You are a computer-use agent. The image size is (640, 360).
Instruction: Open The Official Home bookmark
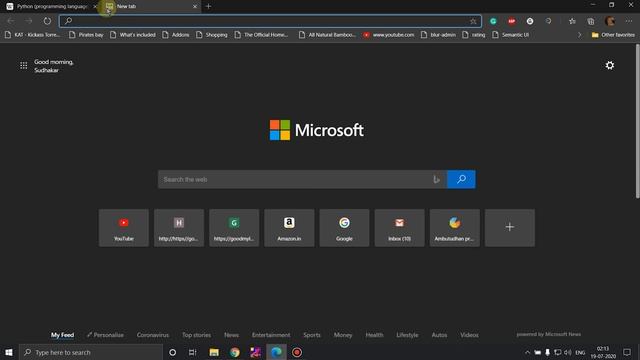tap(261, 35)
